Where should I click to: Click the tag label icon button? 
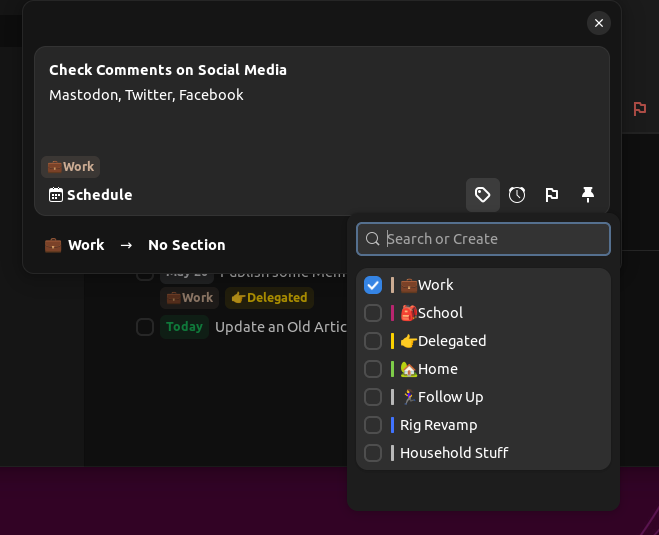click(x=483, y=195)
